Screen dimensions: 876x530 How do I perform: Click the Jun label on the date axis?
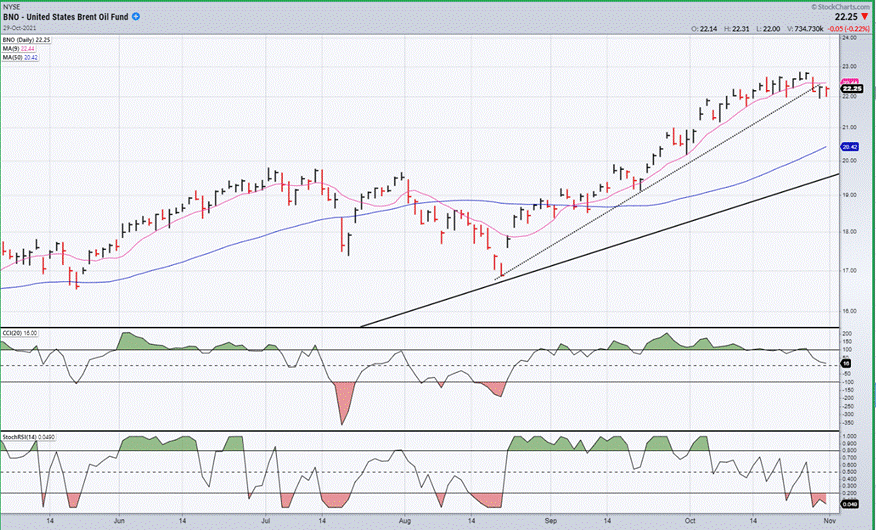coord(119,521)
